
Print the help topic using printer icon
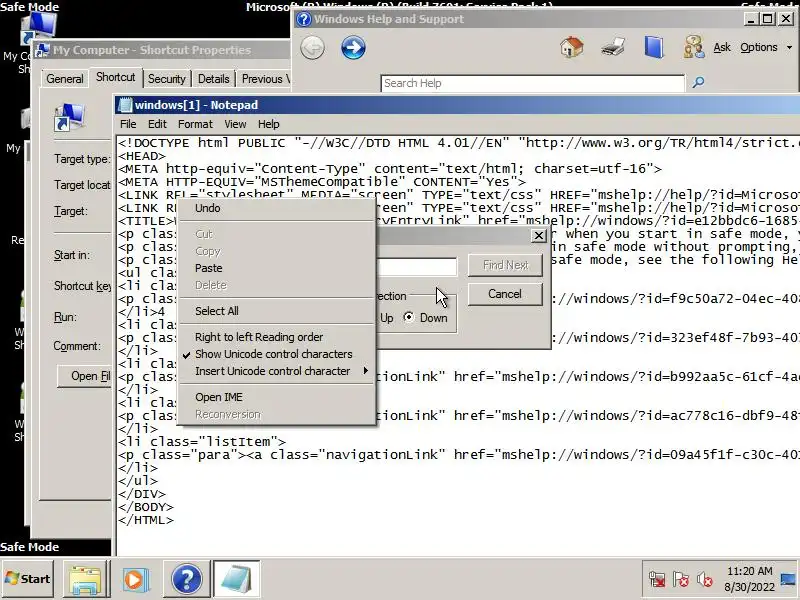(613, 47)
